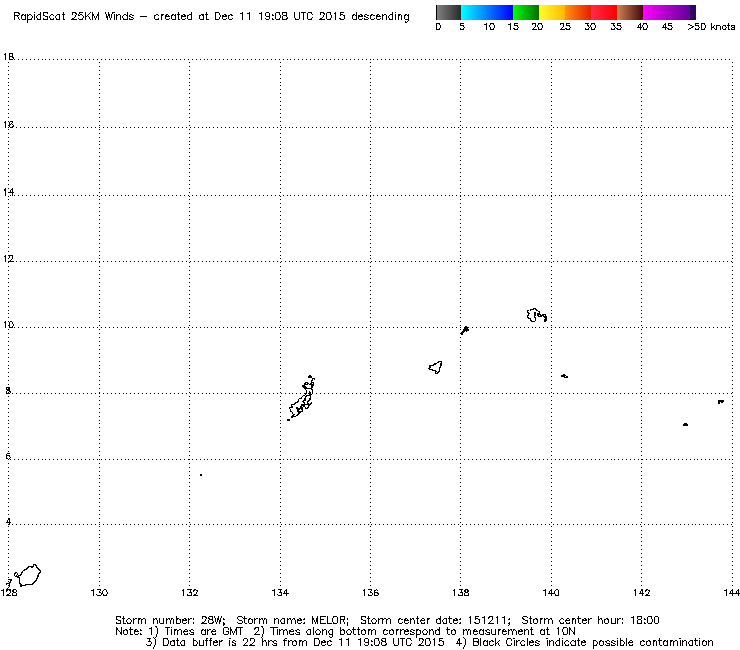740x650 pixels.
Task: Click the '128' longitude axis label
Action: [x=9, y=592]
